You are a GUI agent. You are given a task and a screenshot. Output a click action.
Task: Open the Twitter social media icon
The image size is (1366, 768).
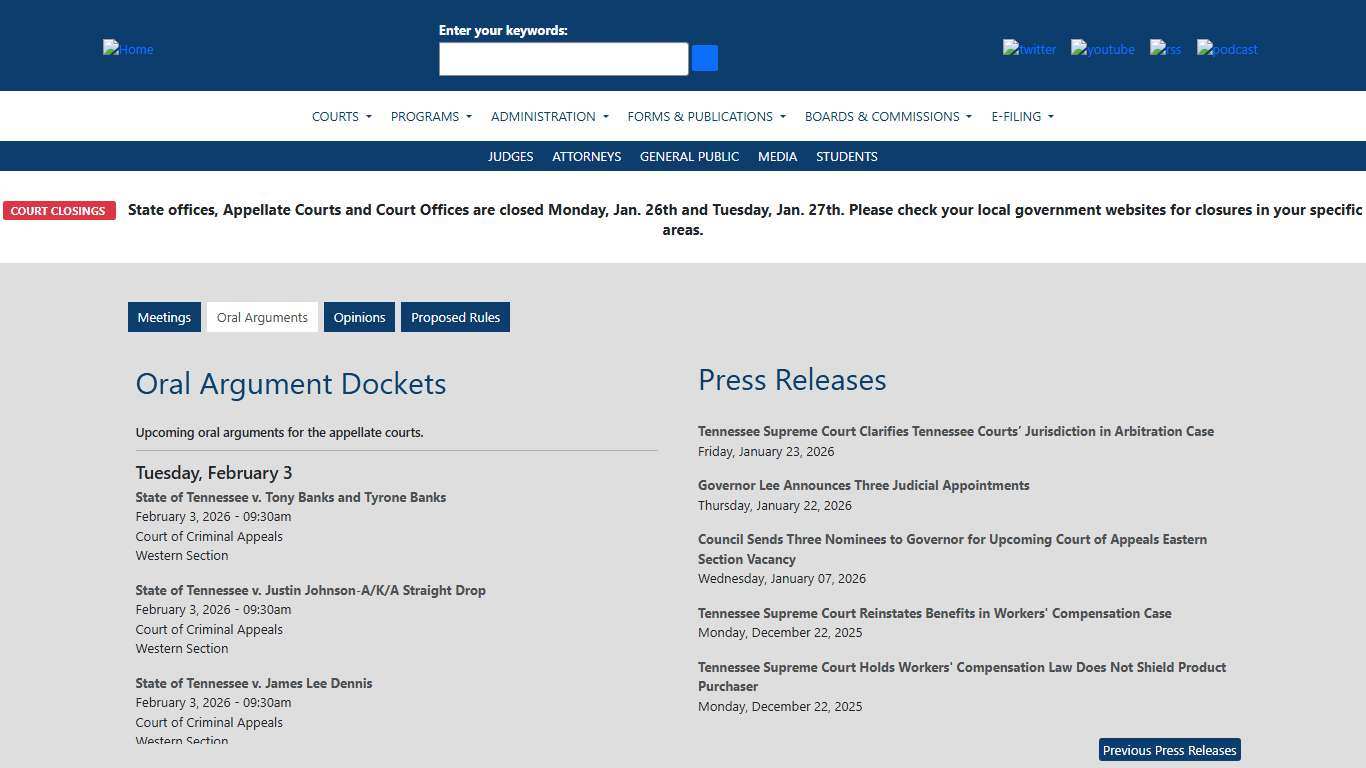click(x=1029, y=49)
